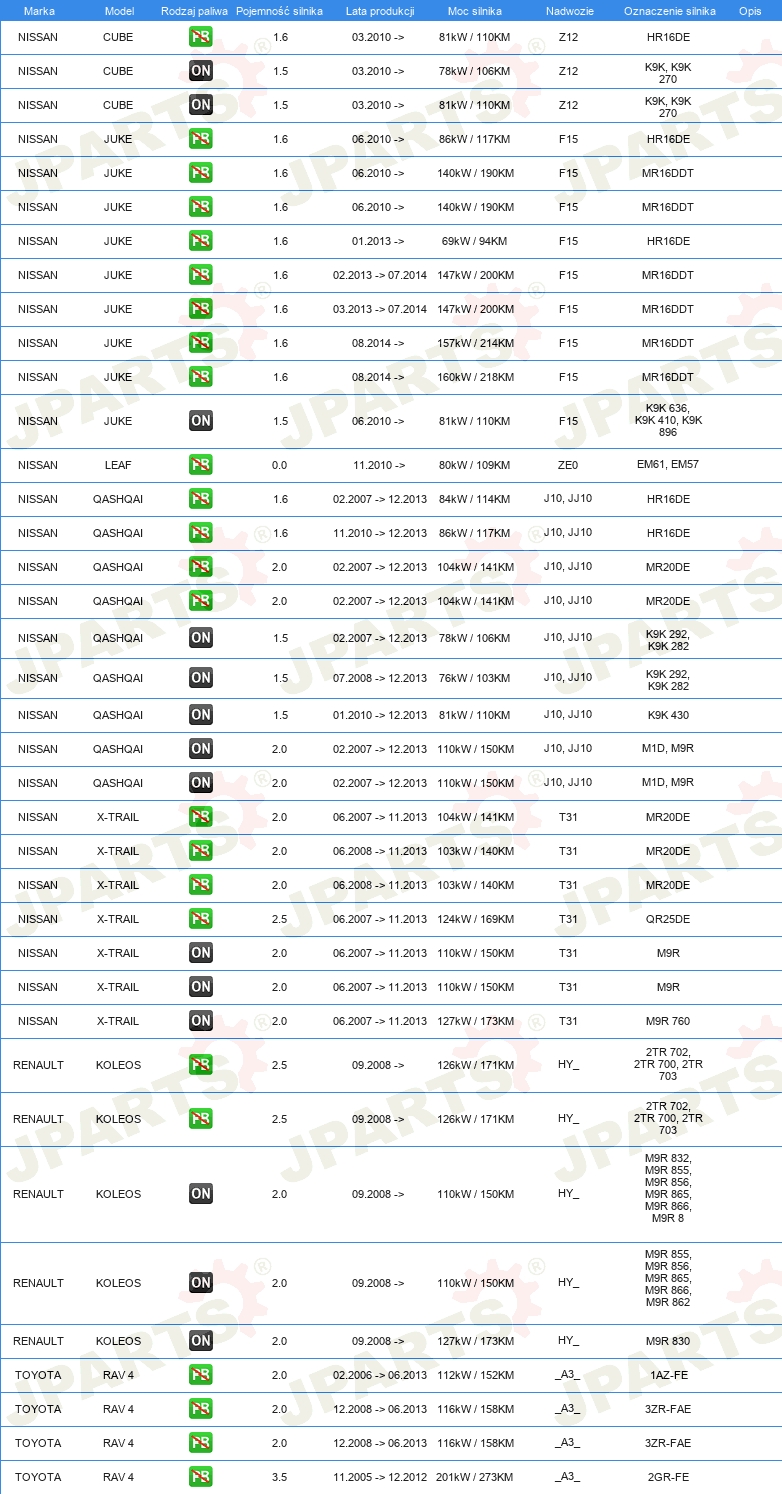The image size is (782, 1494).
Task: Click the ON icon in the X-Trail M9R 760 row
Action: pos(201,1021)
